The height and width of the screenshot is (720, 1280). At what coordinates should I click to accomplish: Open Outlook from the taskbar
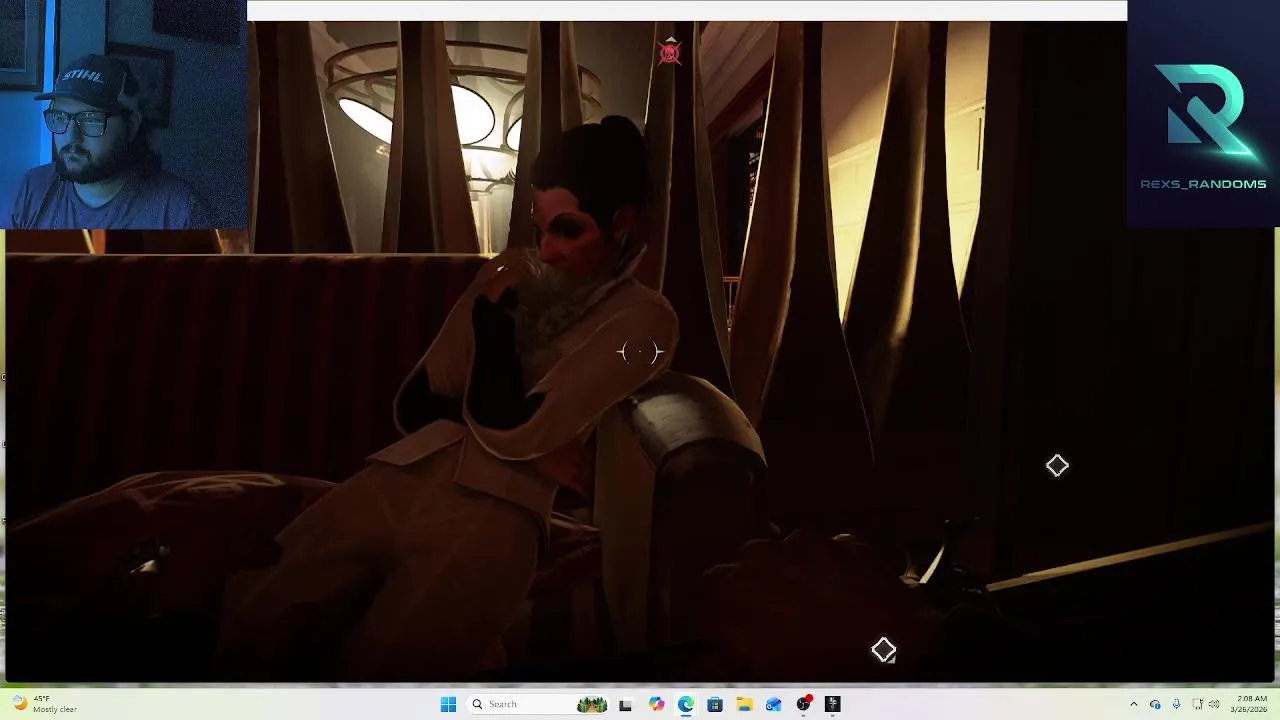coord(773,704)
